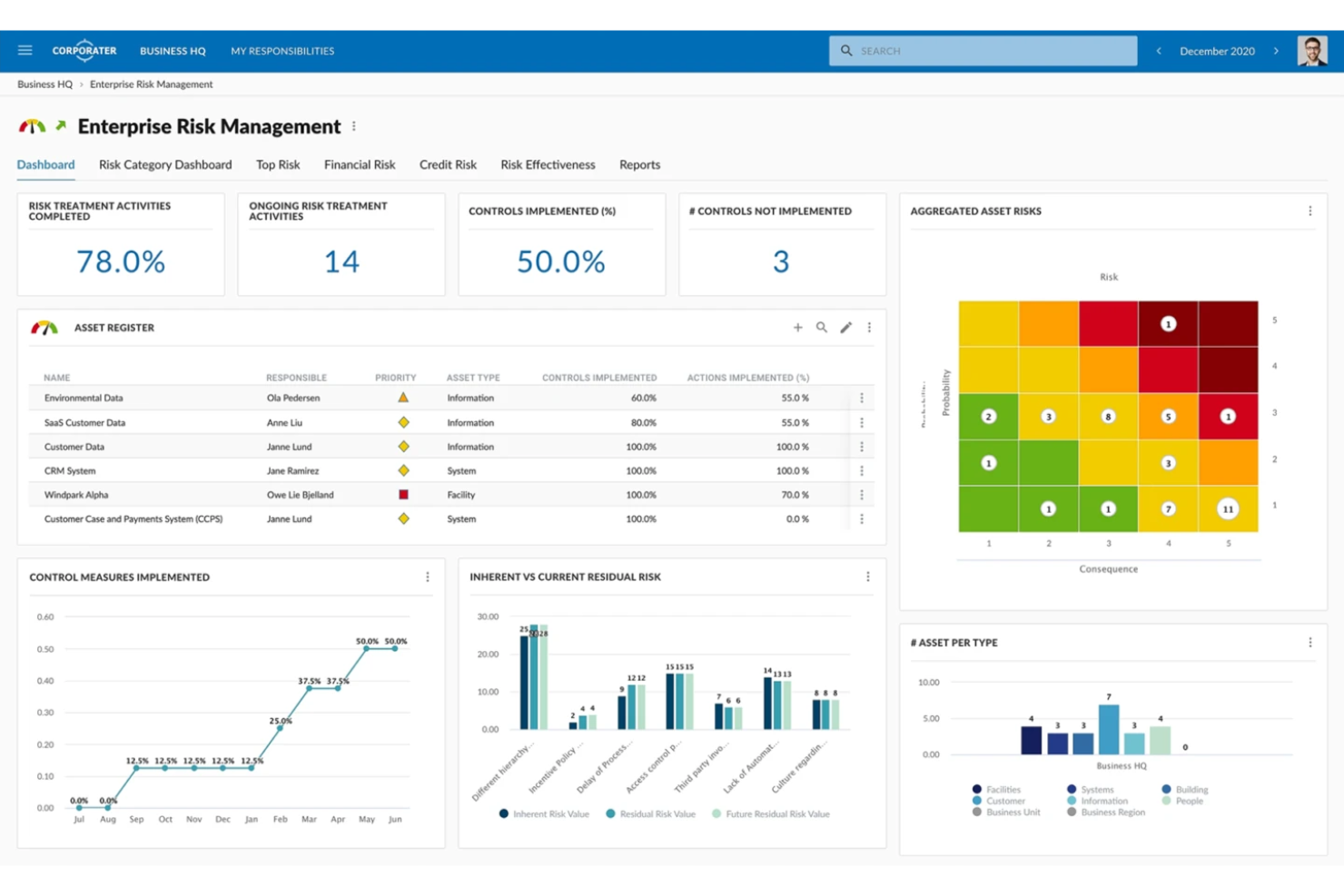Navigate to Business HQ via the breadcrumb link
This screenshot has height=896, width=1344.
point(44,84)
